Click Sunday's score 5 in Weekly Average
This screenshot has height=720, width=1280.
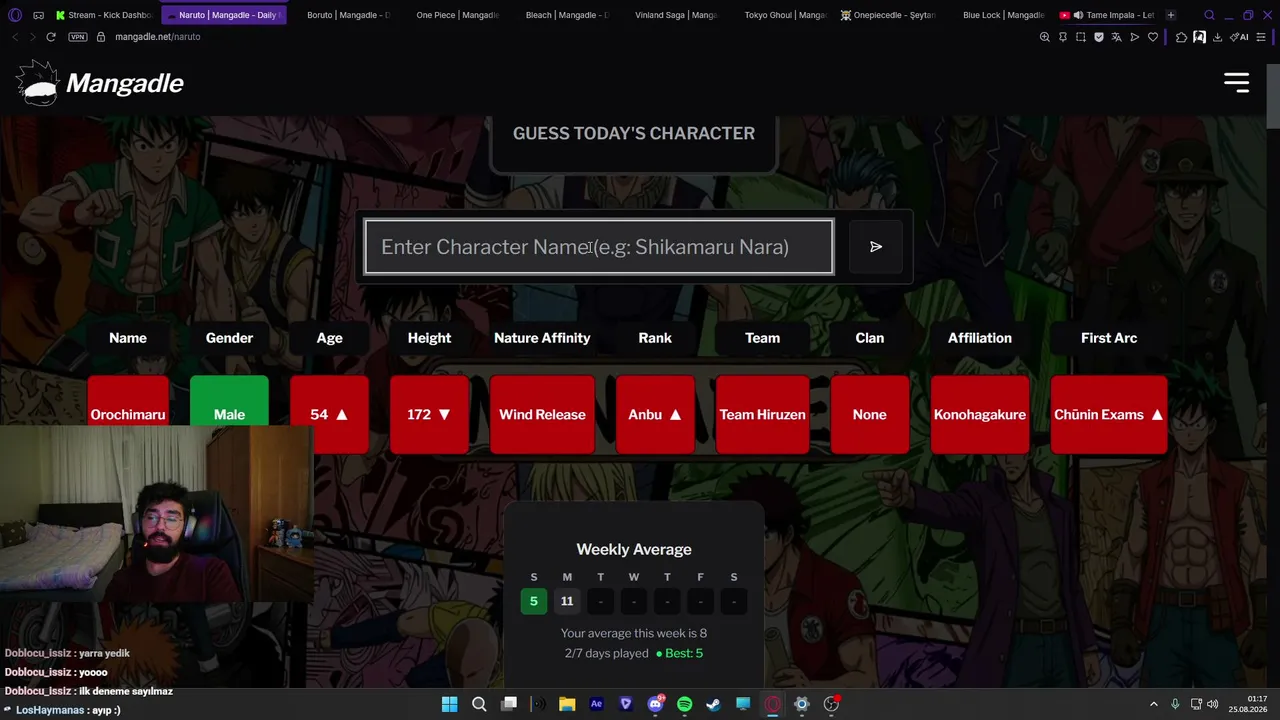[x=534, y=601]
